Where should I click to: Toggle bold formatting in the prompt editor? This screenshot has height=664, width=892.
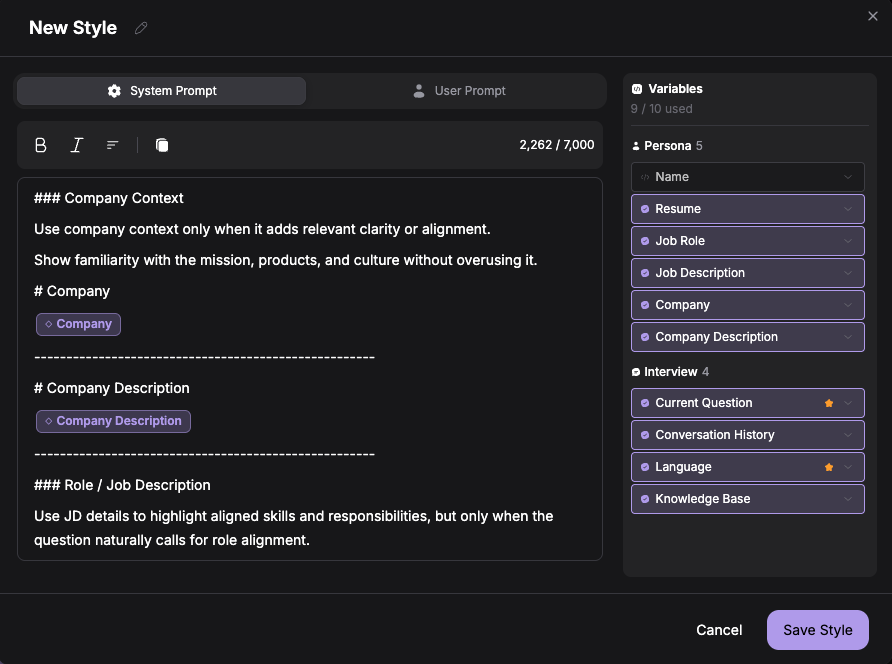pyautogui.click(x=40, y=144)
